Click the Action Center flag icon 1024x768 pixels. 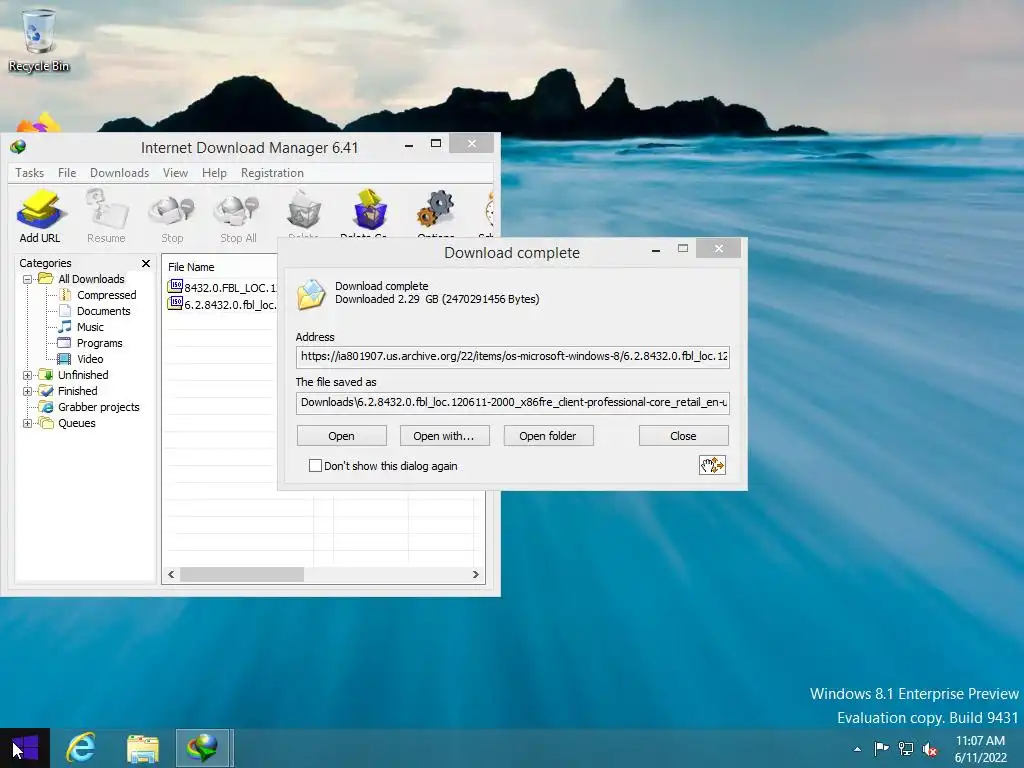[x=881, y=748]
